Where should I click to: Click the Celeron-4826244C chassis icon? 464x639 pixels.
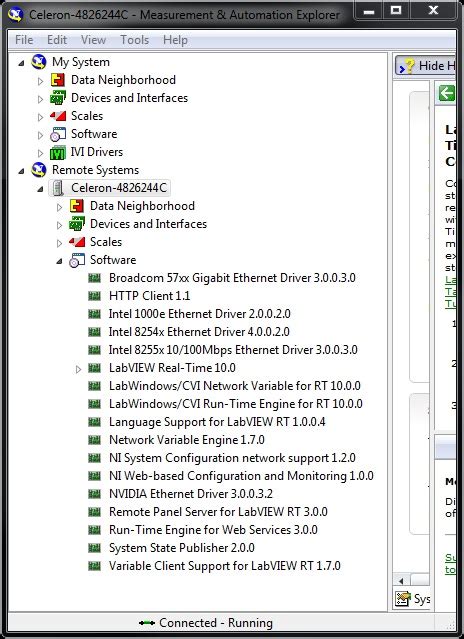coord(58,188)
